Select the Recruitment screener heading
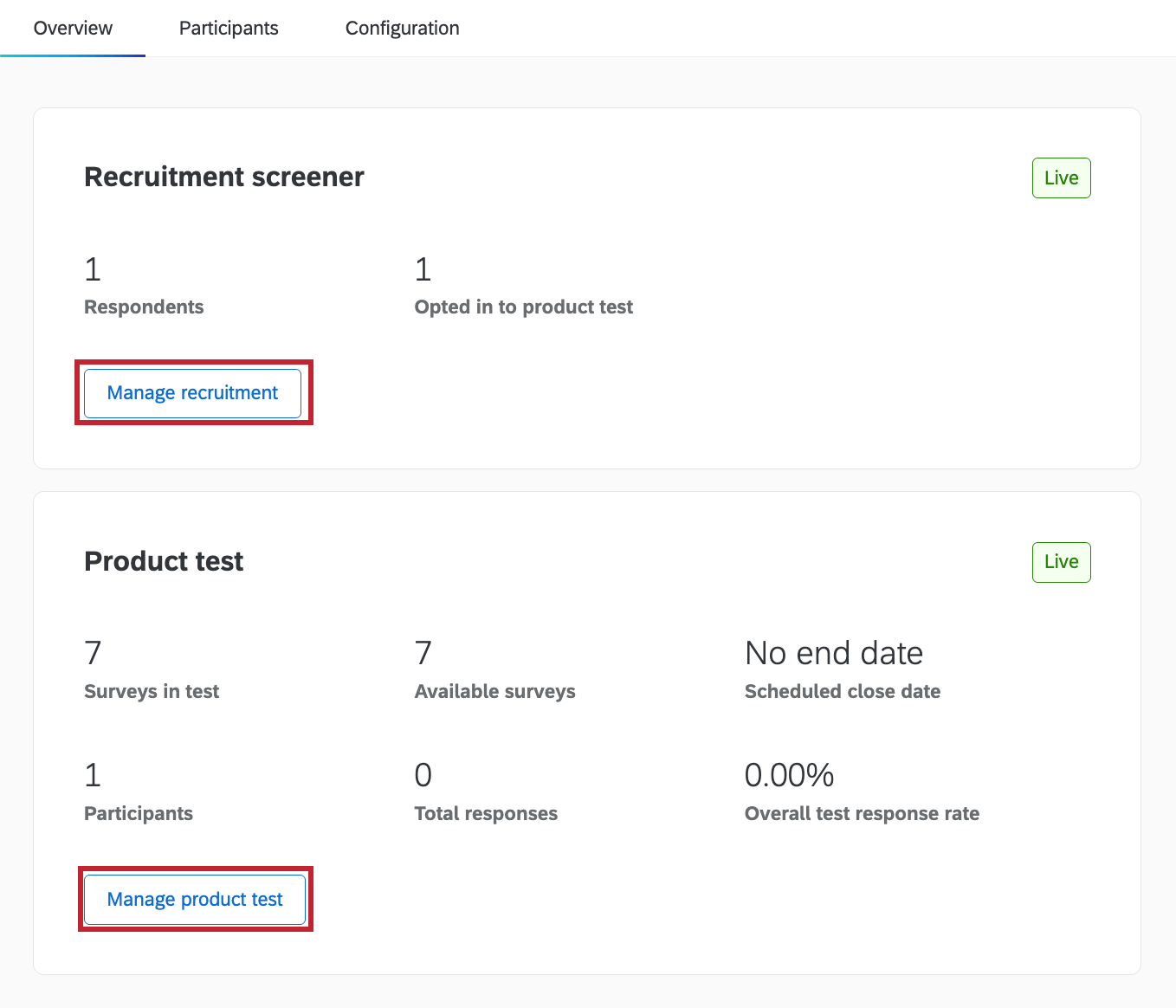 pos(223,177)
